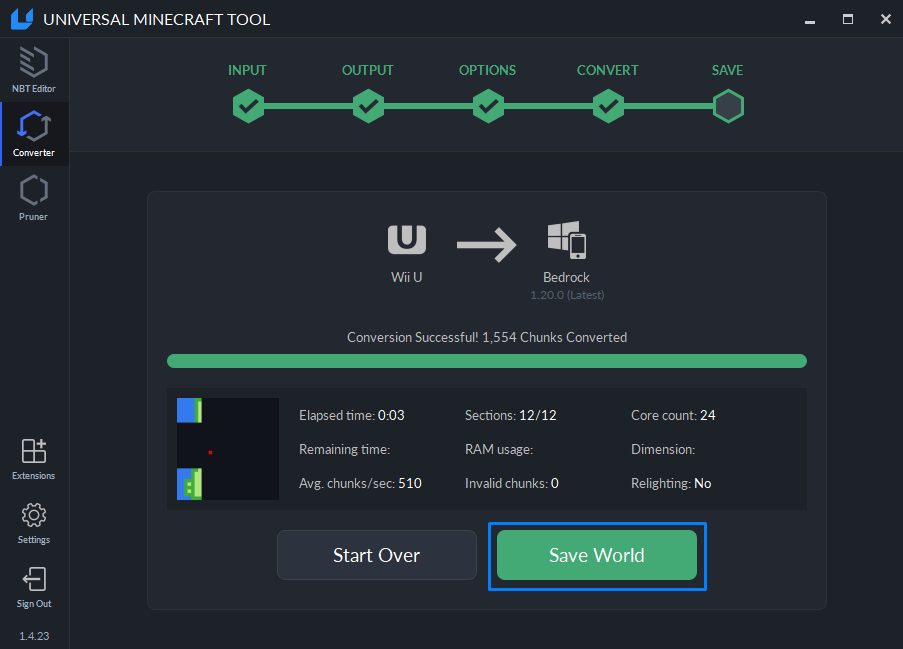Click the Wii U platform icon

click(x=407, y=240)
